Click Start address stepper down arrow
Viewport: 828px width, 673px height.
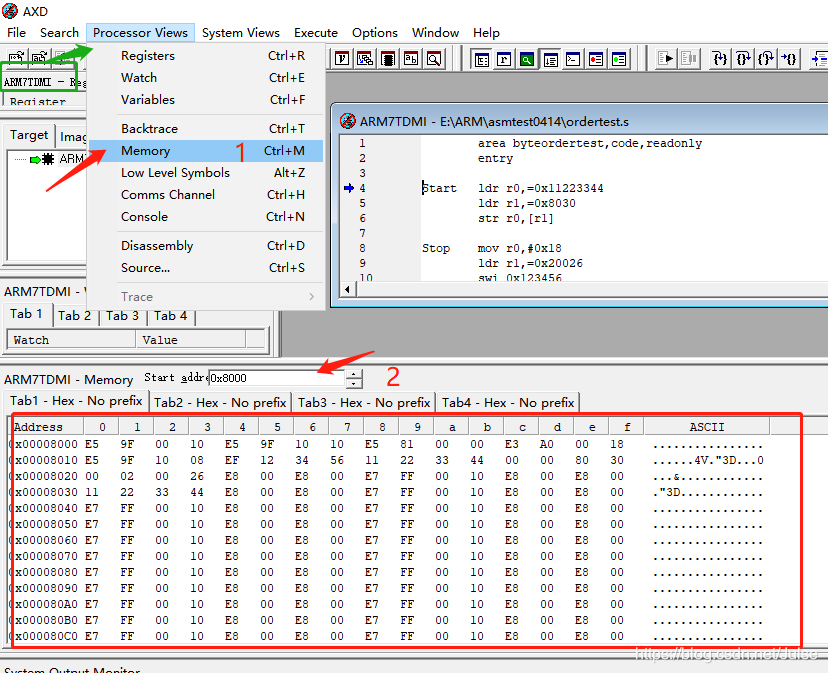[354, 384]
